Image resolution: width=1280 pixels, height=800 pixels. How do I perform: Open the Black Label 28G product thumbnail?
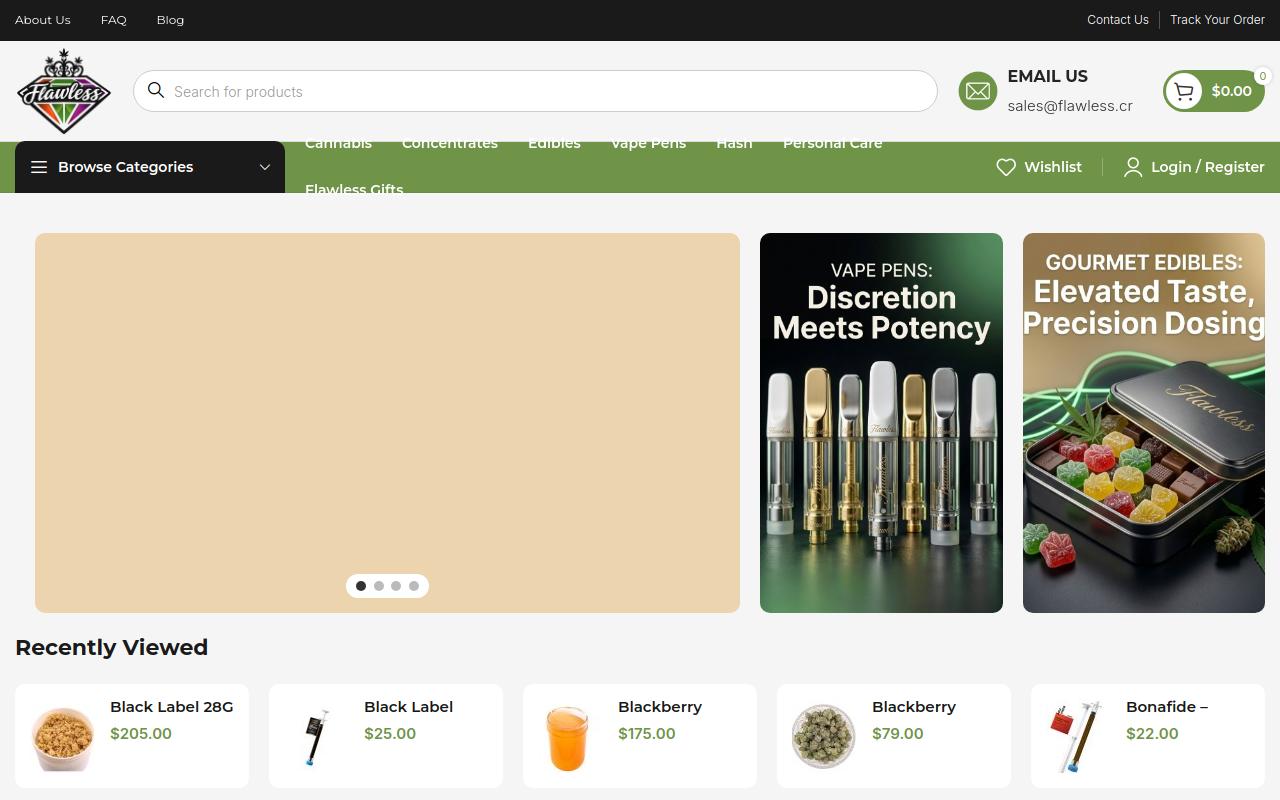[63, 737]
